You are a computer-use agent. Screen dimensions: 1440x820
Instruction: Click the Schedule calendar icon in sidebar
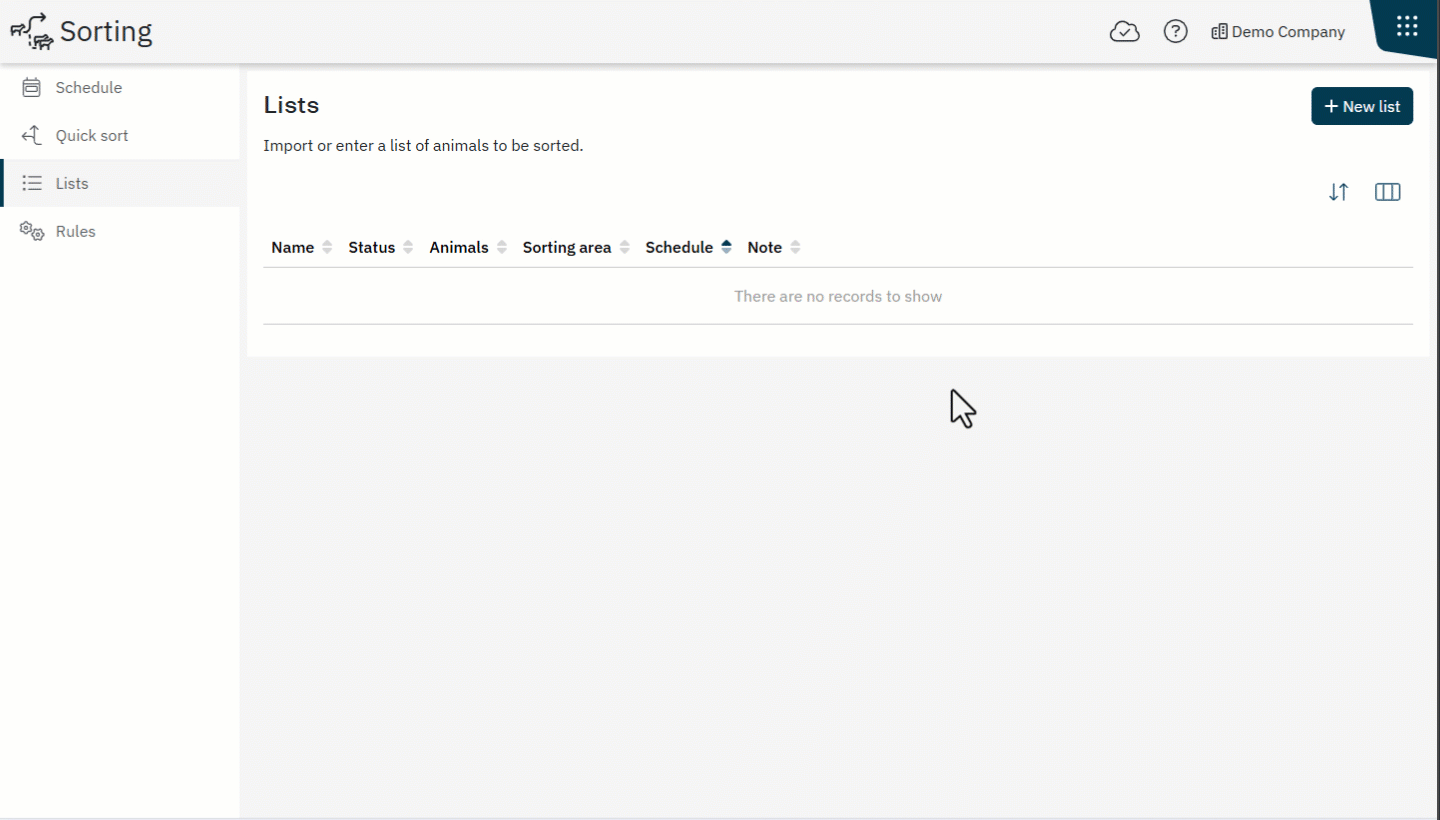pyautogui.click(x=31, y=88)
